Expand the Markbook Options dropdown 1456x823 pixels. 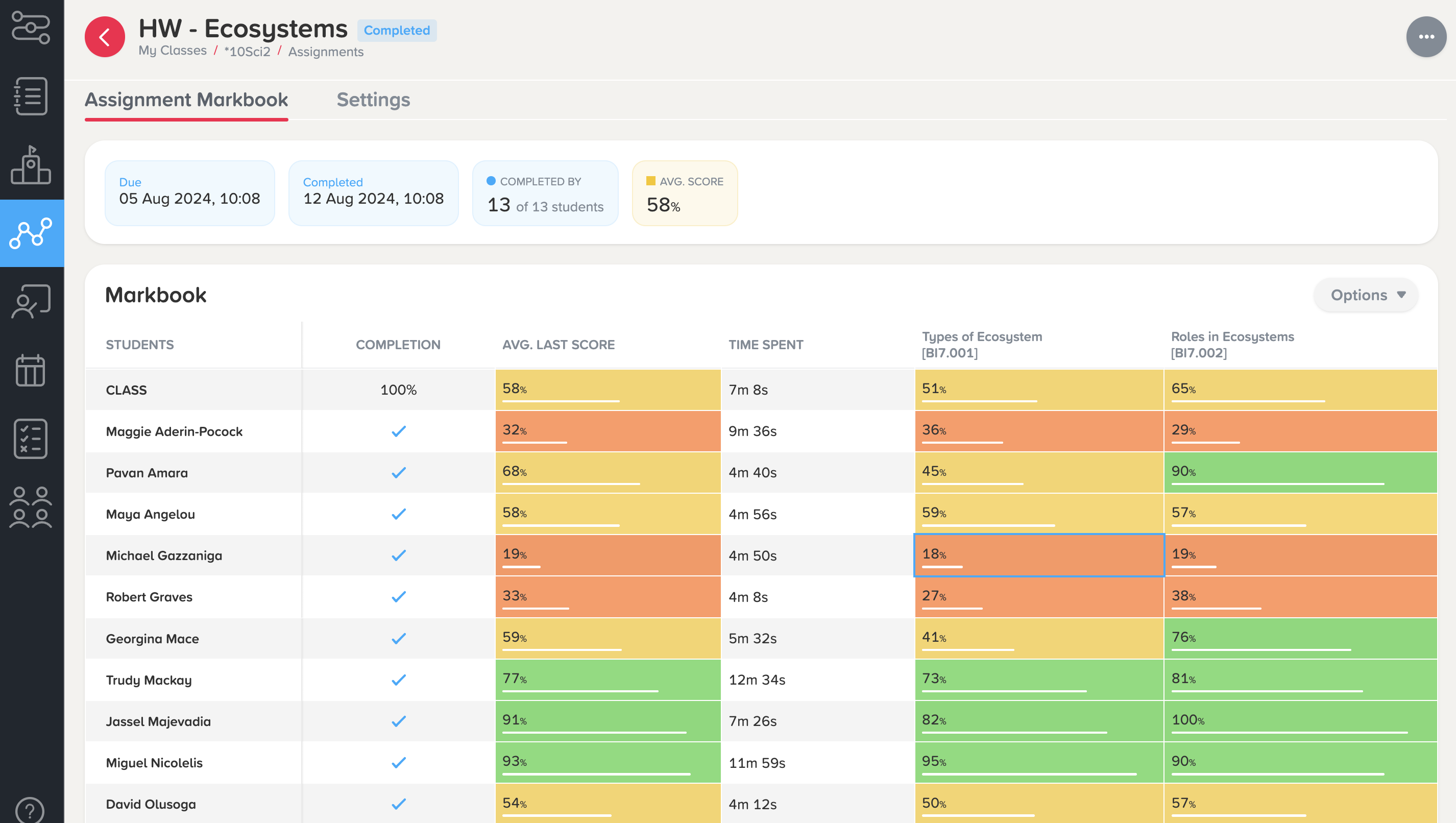click(1366, 295)
